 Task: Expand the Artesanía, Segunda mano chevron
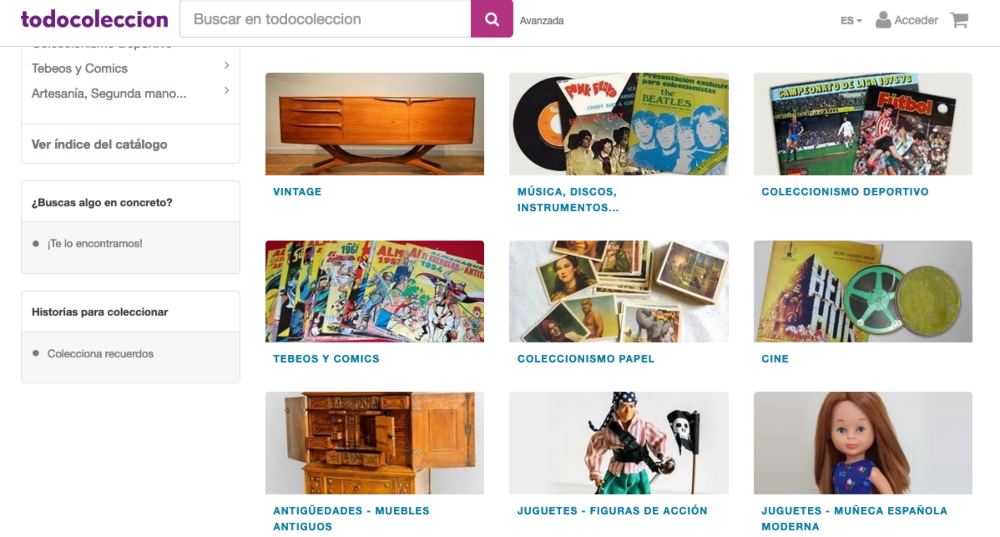pyautogui.click(x=226, y=91)
